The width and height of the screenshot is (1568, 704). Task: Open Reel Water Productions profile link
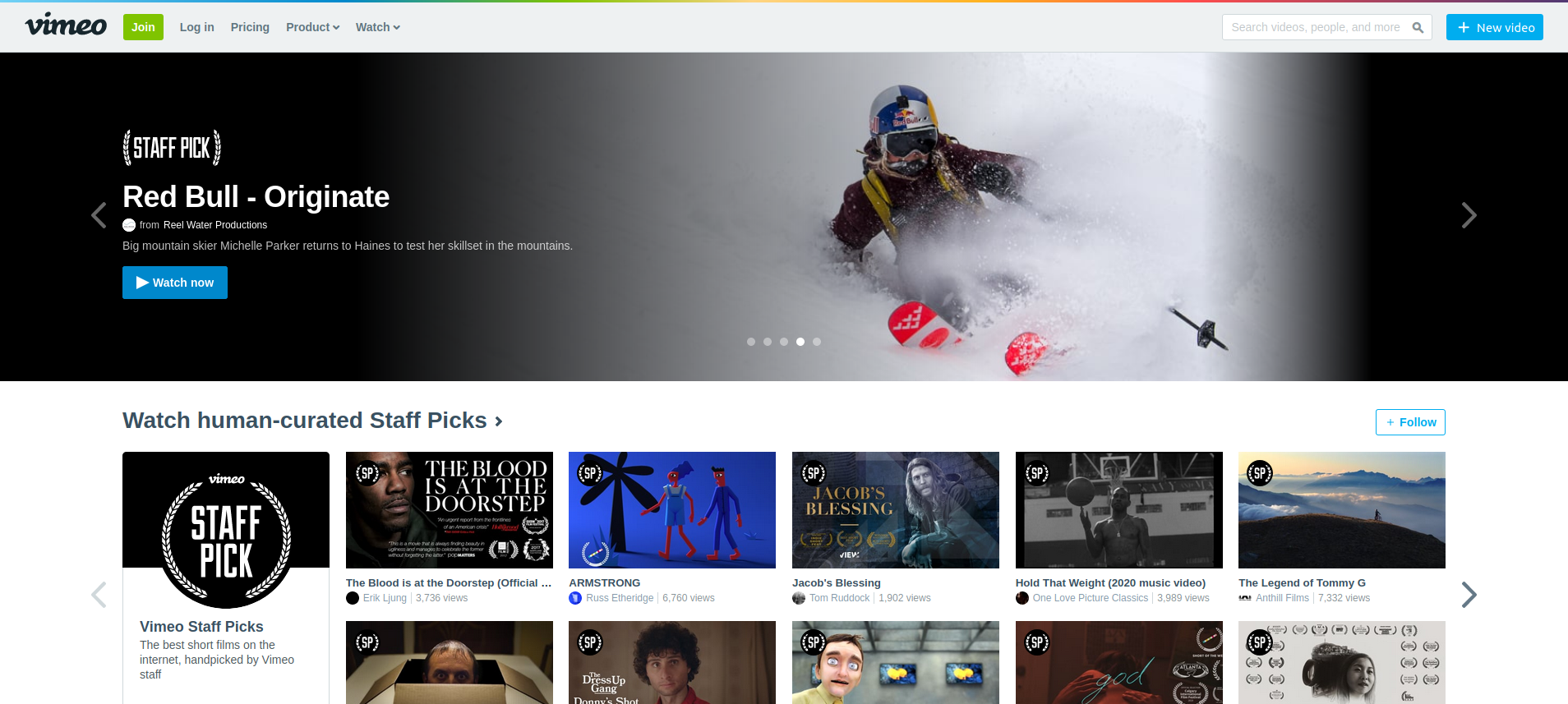click(215, 225)
